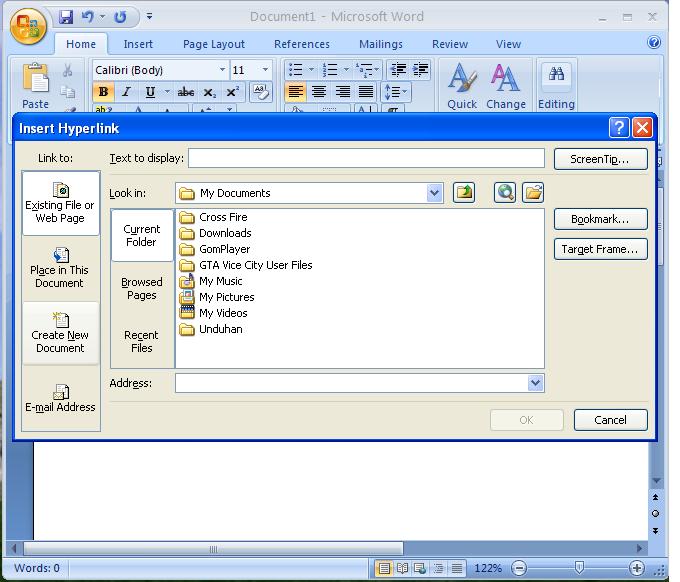This screenshot has width=680, height=582.
Task: Switch to the Page Layout tab
Action: tap(214, 44)
